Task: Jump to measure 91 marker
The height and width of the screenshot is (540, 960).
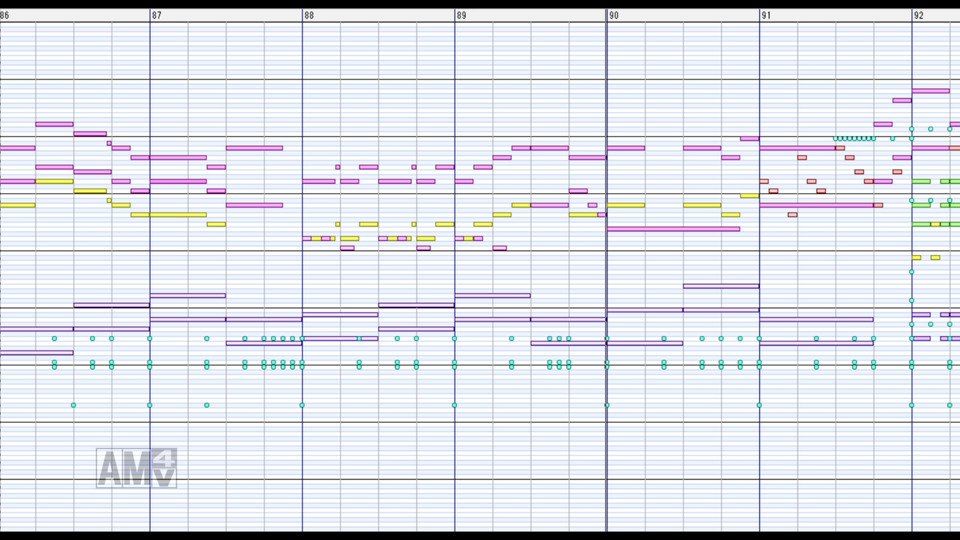Action: pos(767,15)
